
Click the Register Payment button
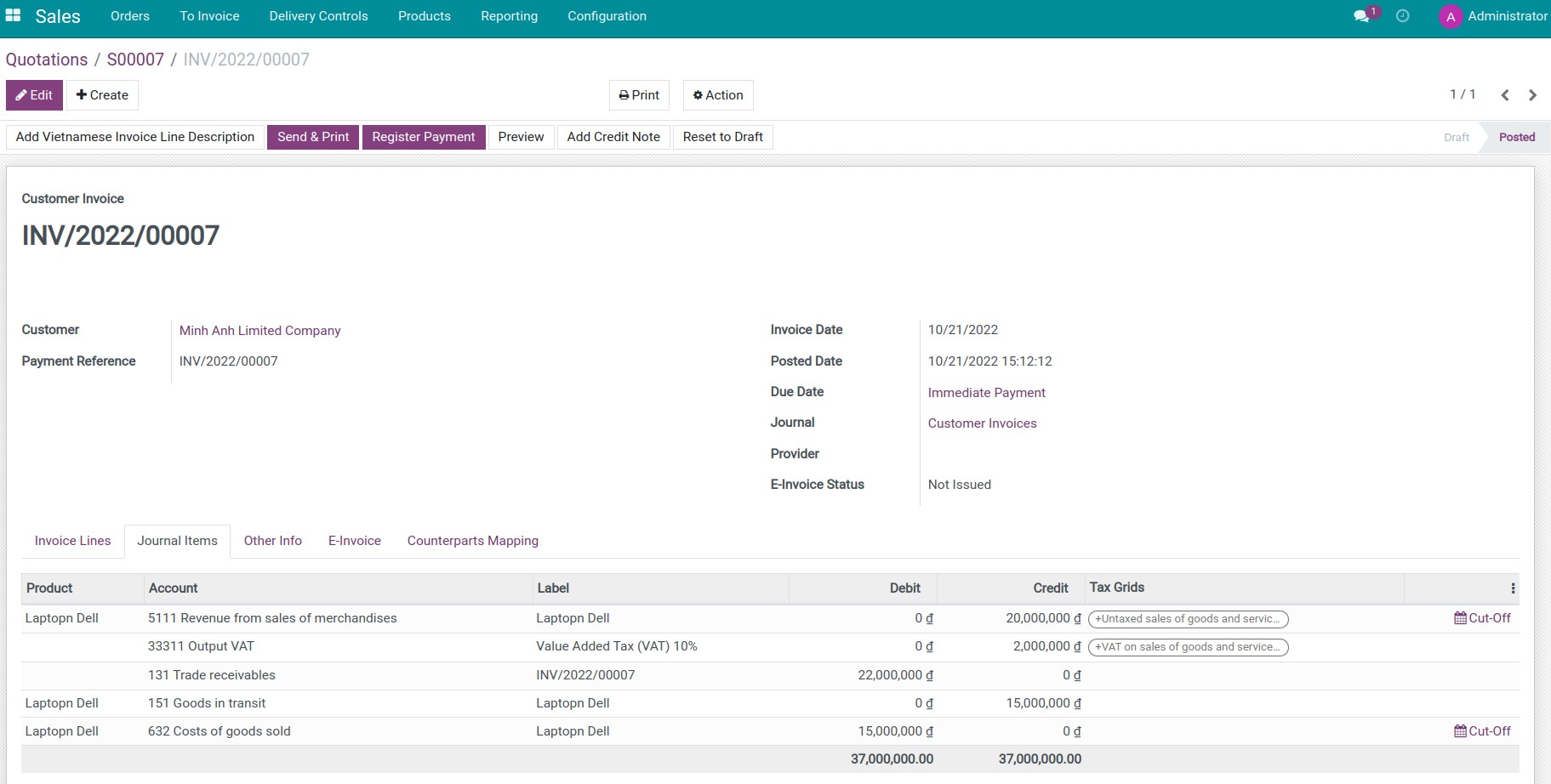424,136
